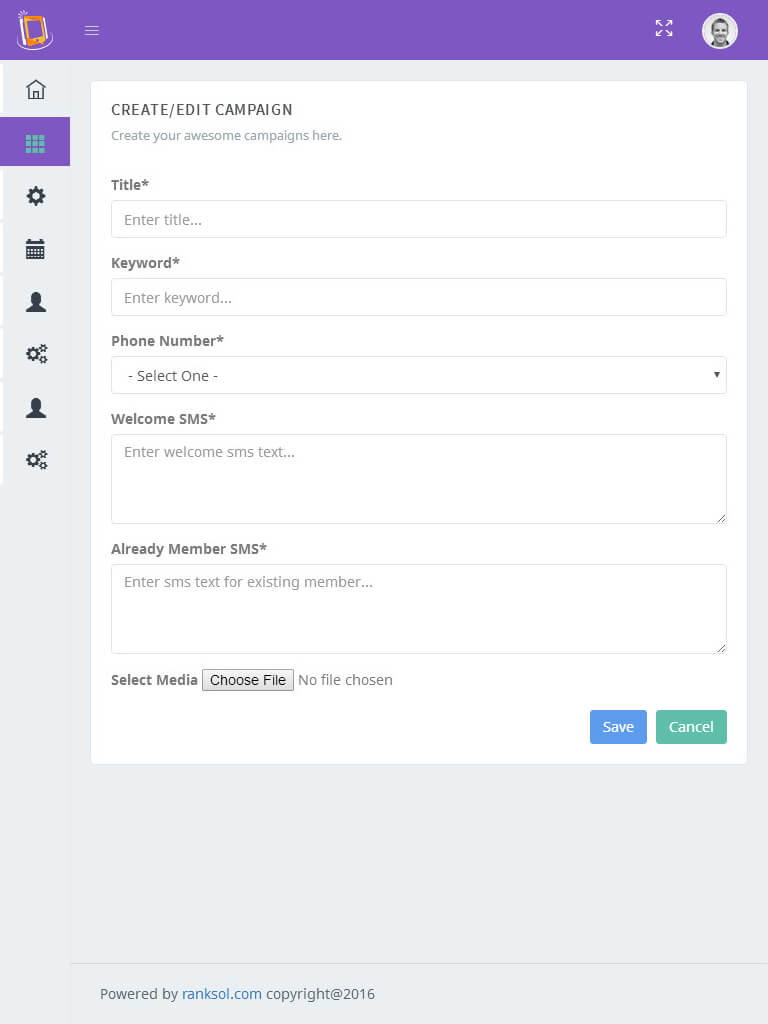The width and height of the screenshot is (768, 1024).
Task: Open the calendar sidebar icon
Action: click(x=36, y=249)
